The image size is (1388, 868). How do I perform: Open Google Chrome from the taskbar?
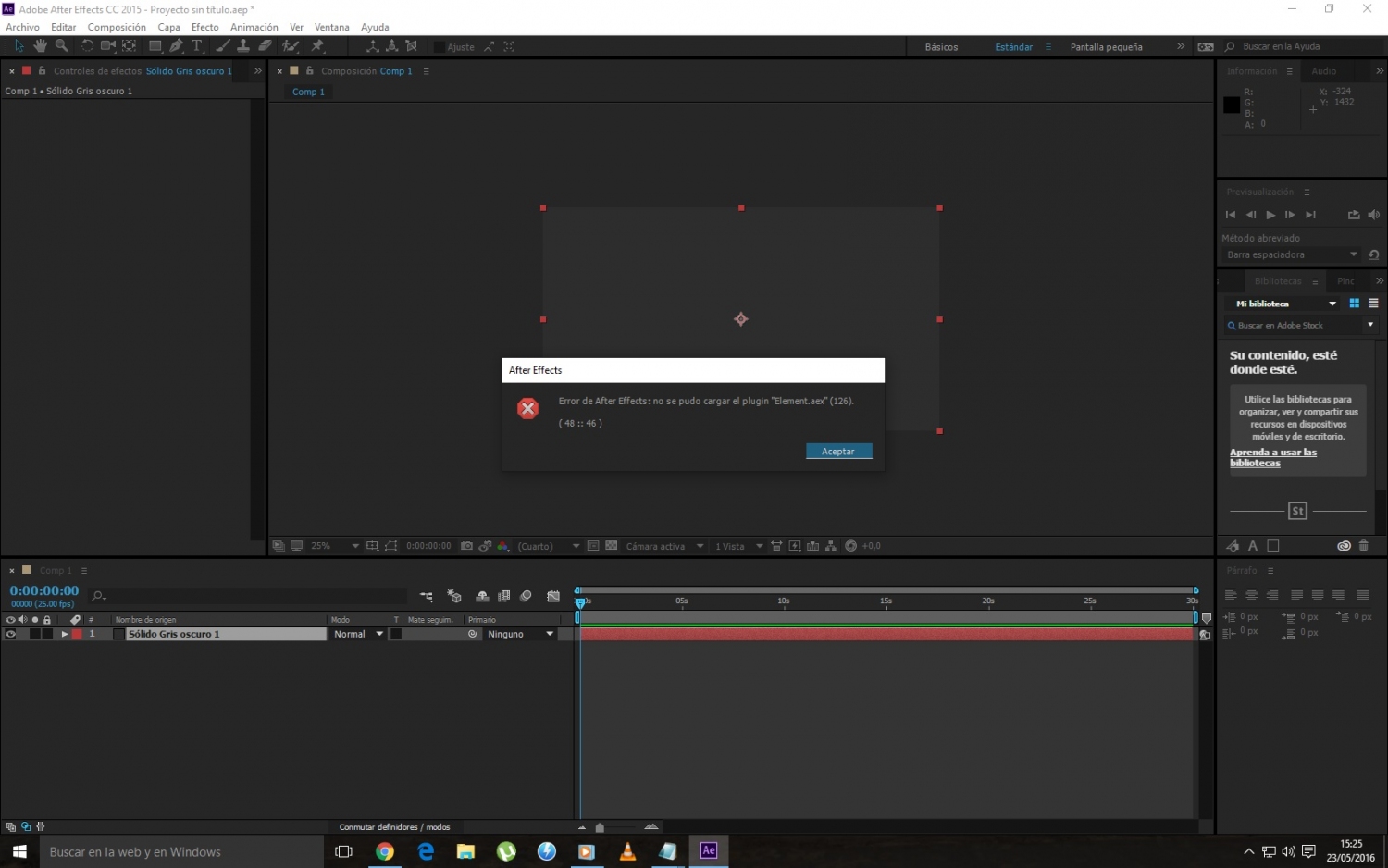coord(385,851)
